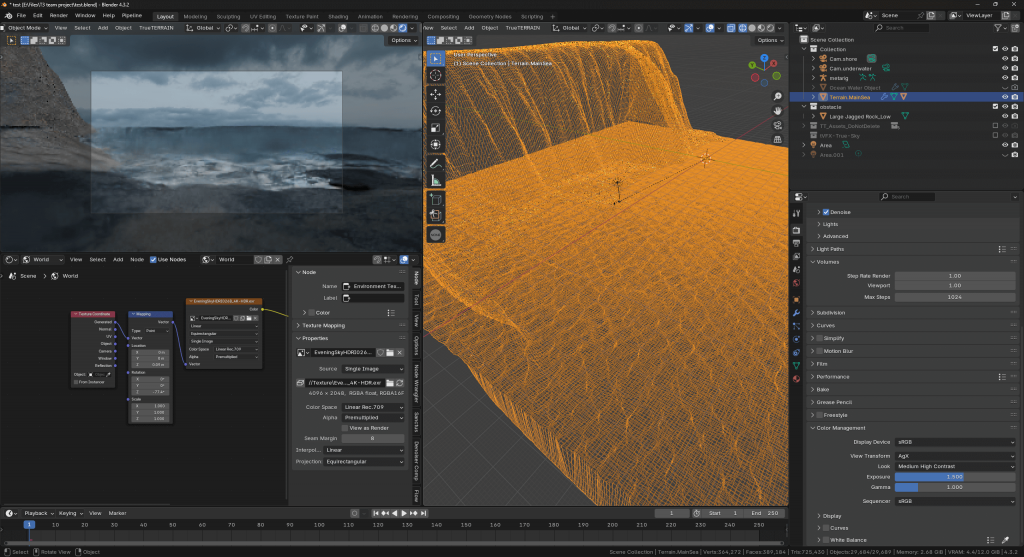Select the Rotate tool in viewport toolbar
This screenshot has width=1024, height=557.
[435, 110]
